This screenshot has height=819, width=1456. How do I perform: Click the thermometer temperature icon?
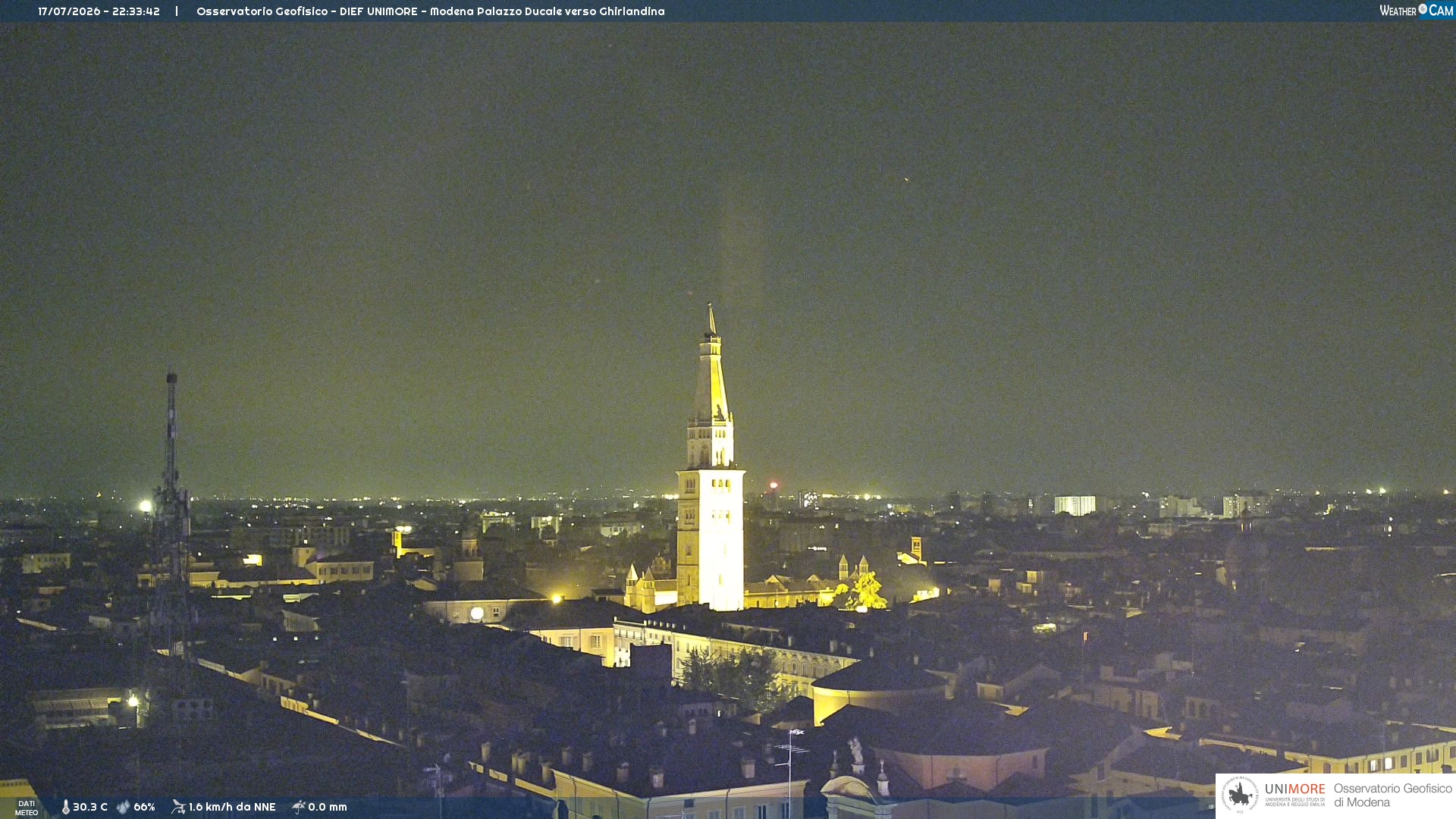[66, 807]
